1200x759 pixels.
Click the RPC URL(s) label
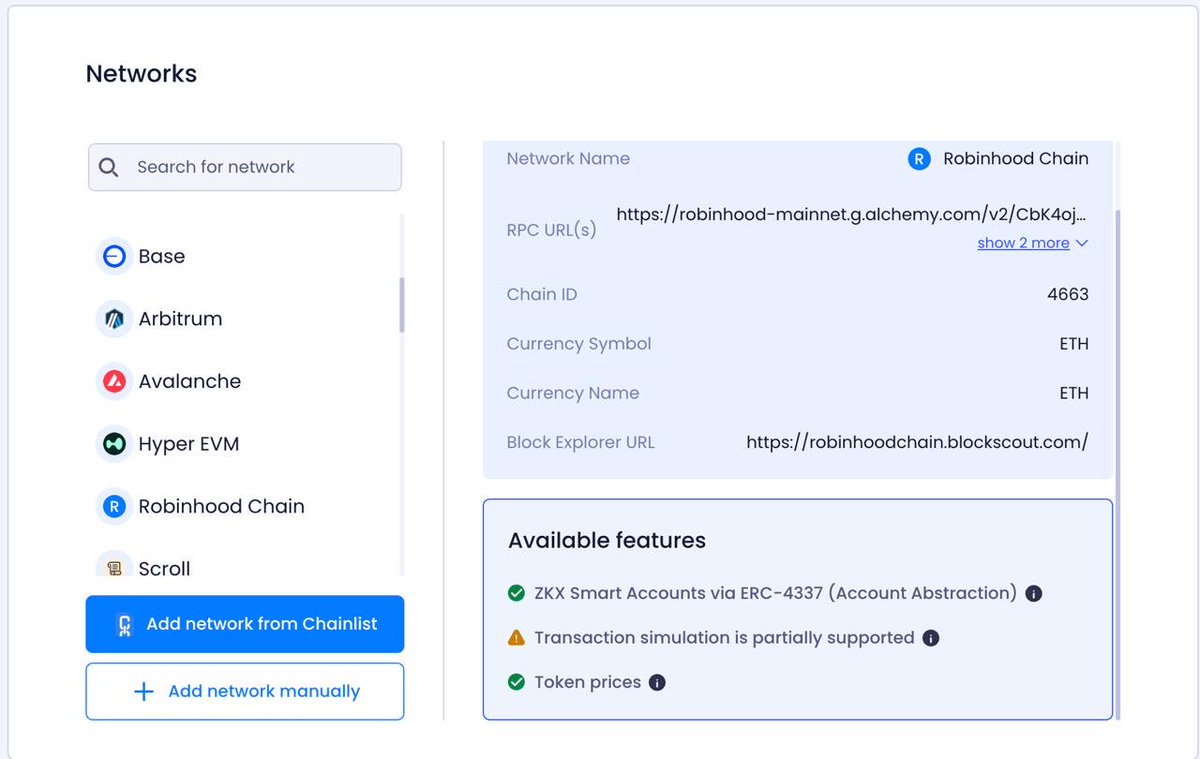pos(552,229)
